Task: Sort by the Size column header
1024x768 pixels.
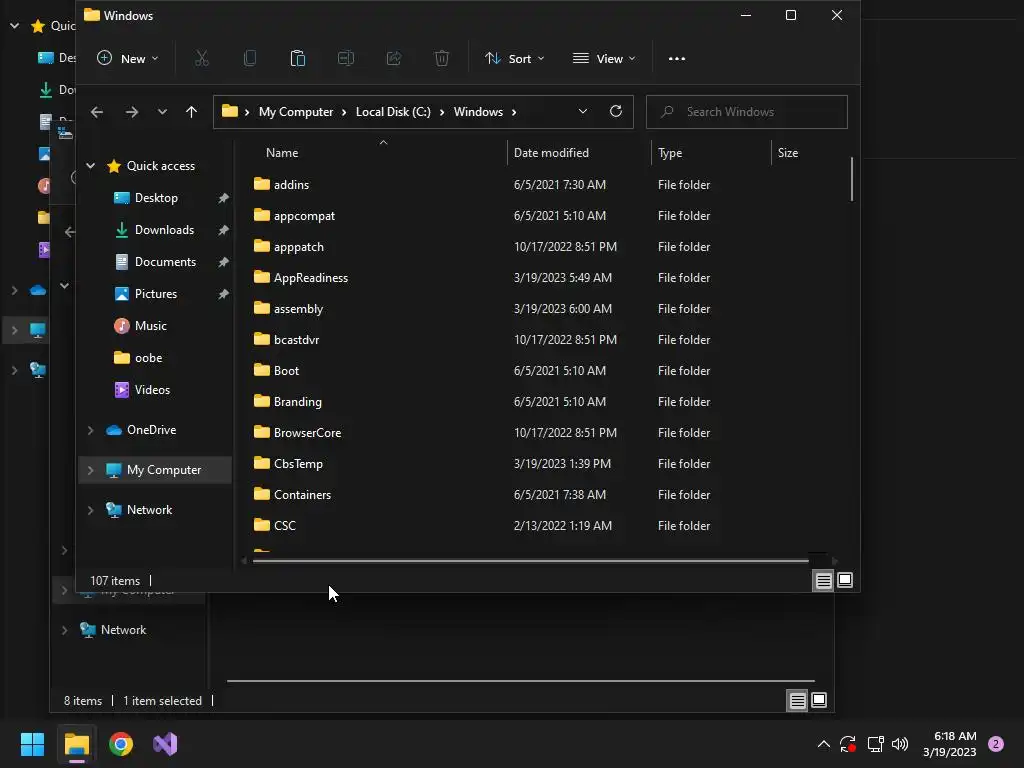Action: (810, 153)
